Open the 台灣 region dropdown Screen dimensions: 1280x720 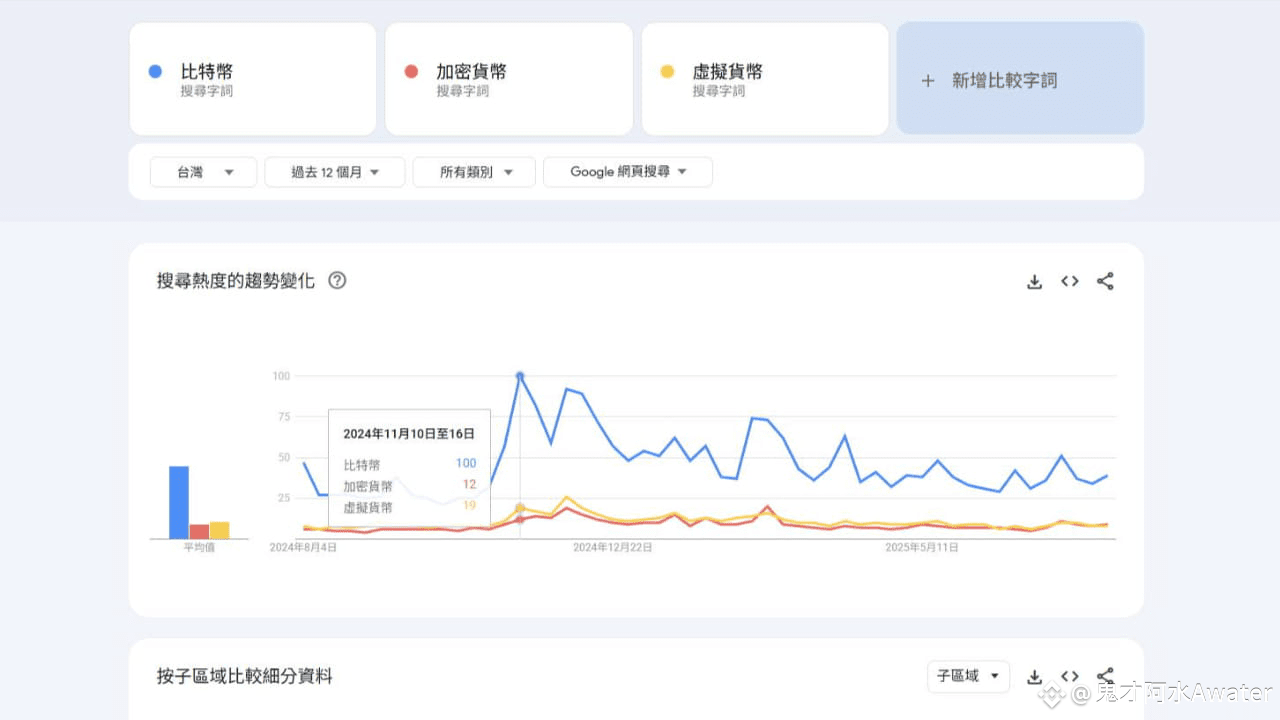coord(203,172)
